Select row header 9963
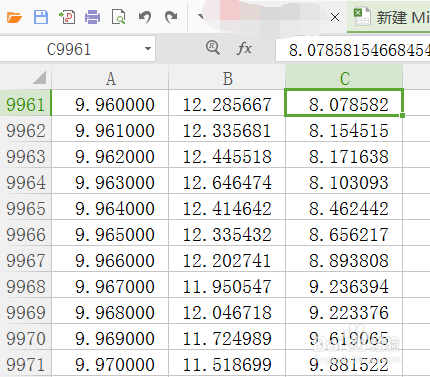430x377 pixels. tap(26, 156)
